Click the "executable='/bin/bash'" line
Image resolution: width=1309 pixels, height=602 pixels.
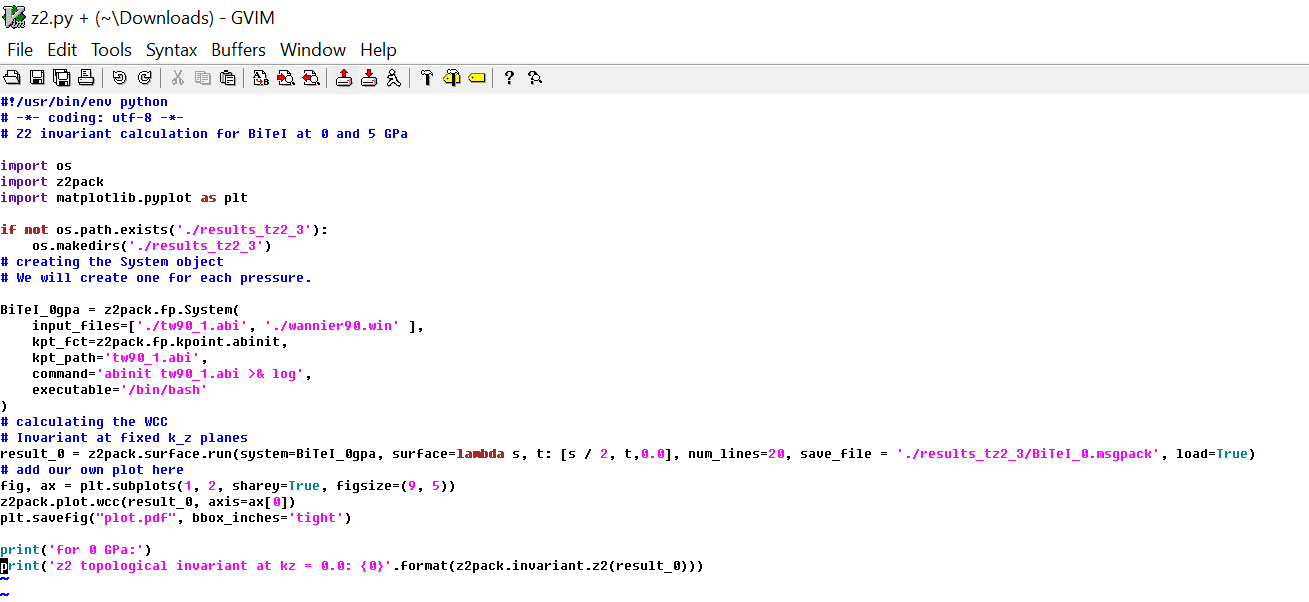(120, 390)
